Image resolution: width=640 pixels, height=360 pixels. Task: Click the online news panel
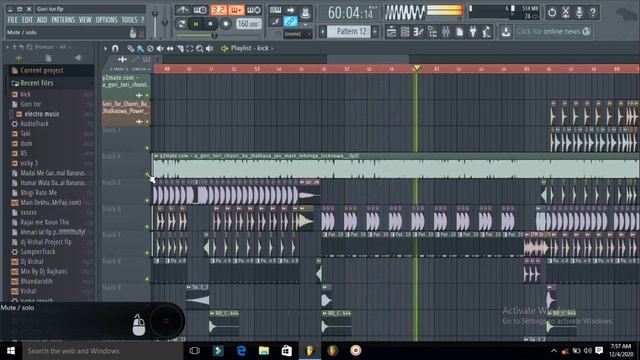click(553, 31)
